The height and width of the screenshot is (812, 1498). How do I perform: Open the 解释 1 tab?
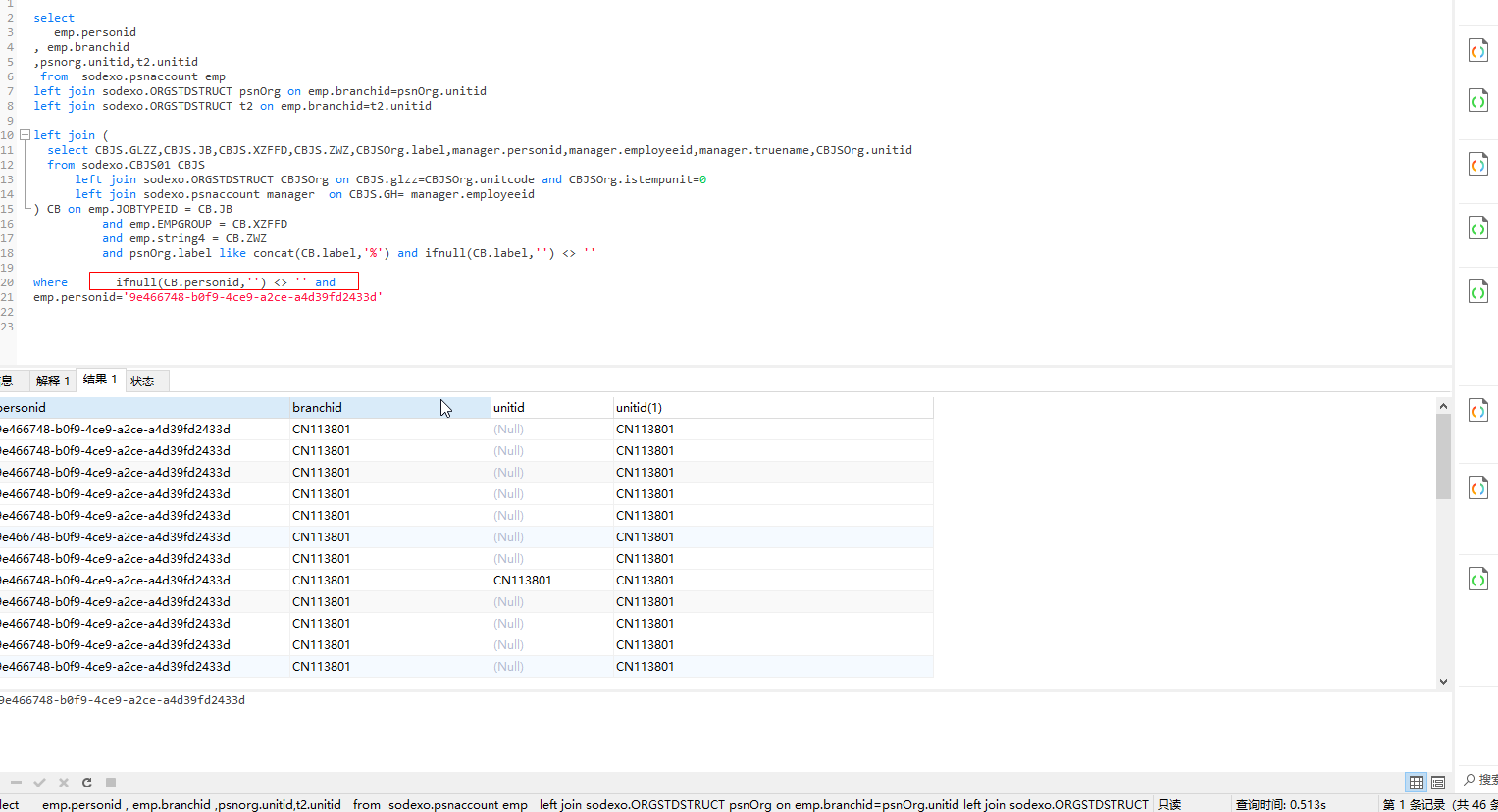click(52, 381)
